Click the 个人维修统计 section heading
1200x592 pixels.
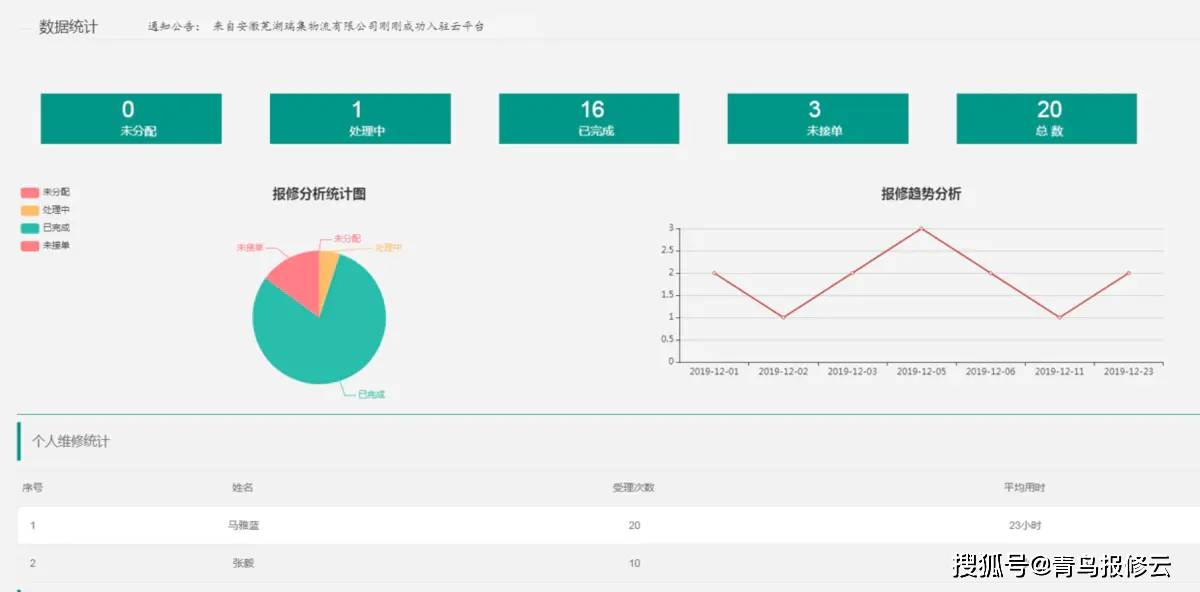(71, 441)
